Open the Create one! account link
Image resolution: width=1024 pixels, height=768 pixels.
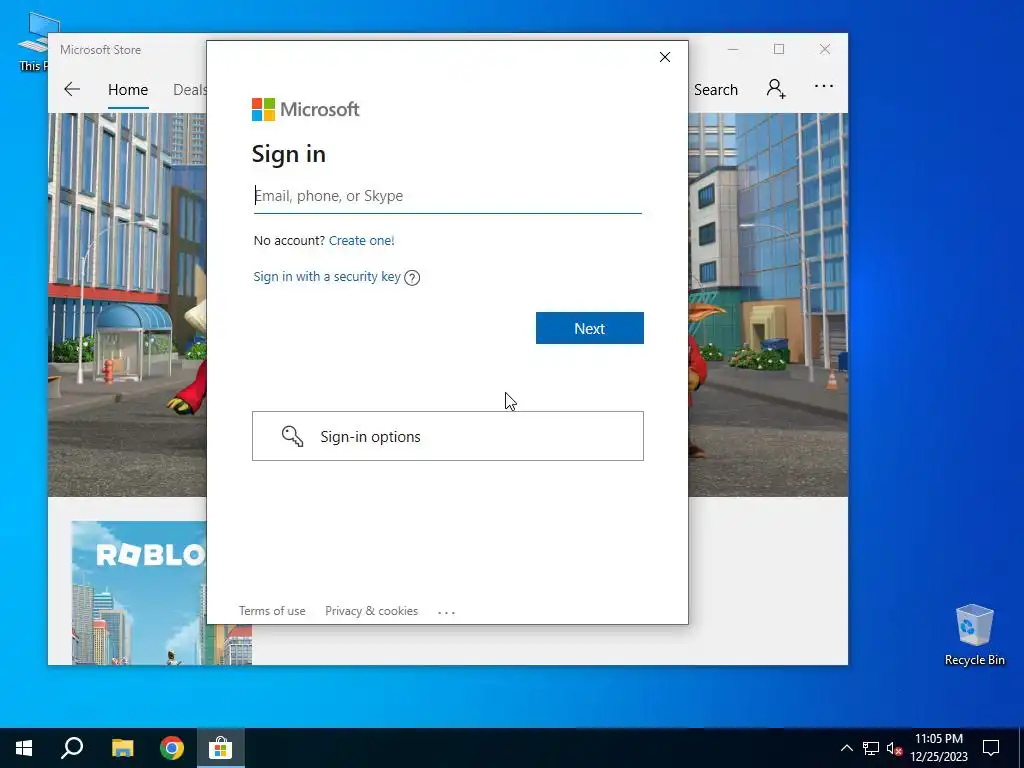[x=361, y=240]
